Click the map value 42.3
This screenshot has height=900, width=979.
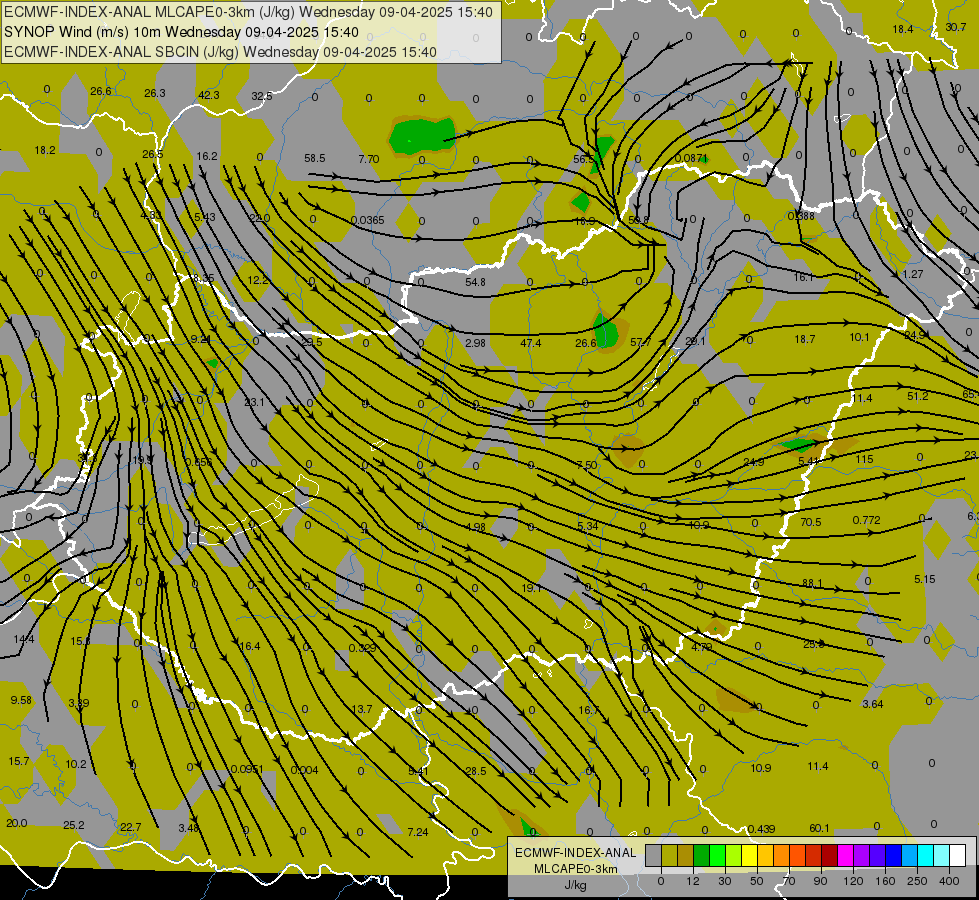209,95
